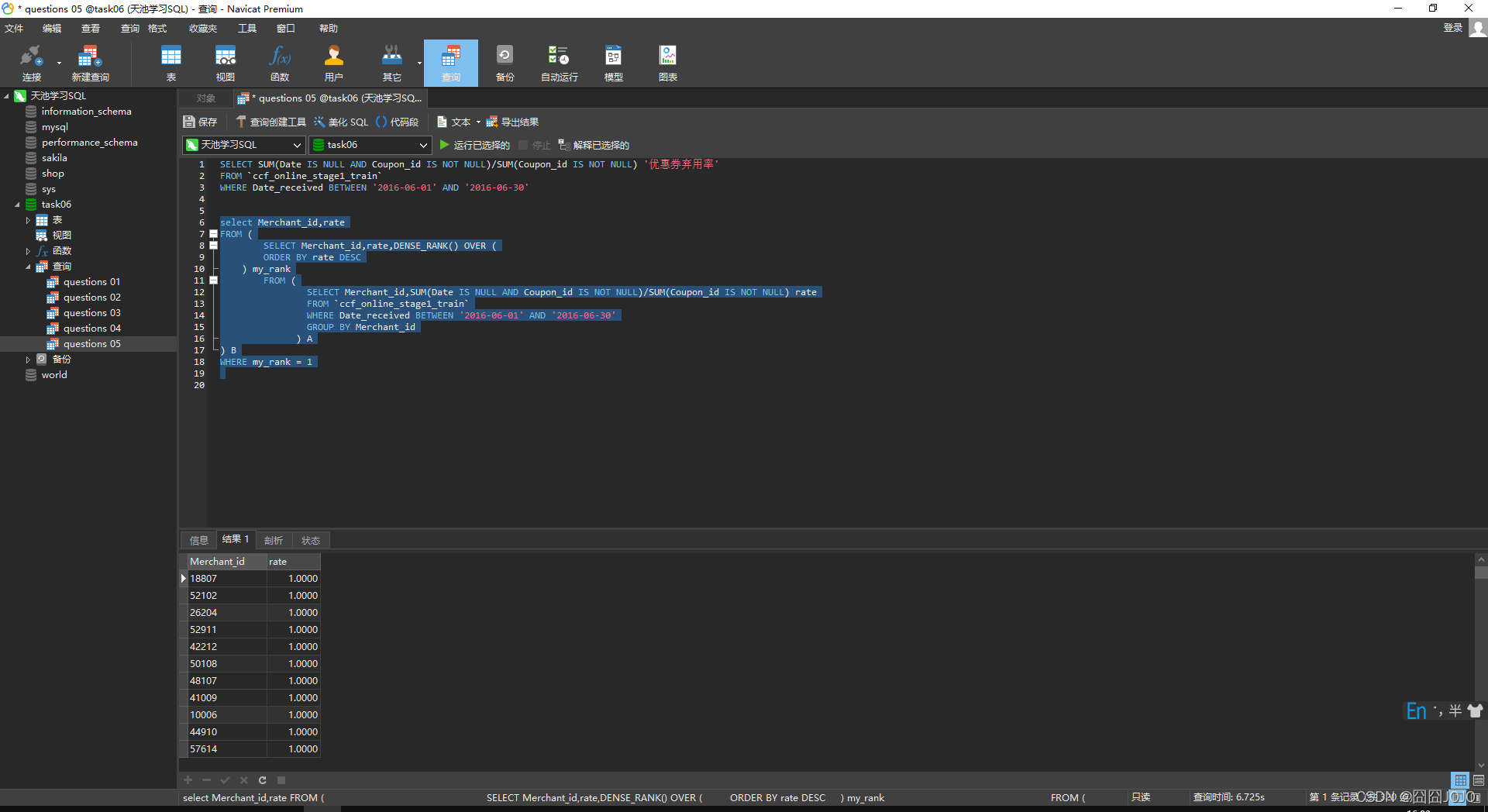Select the sakila database
The height and width of the screenshot is (812, 1488).
point(54,158)
